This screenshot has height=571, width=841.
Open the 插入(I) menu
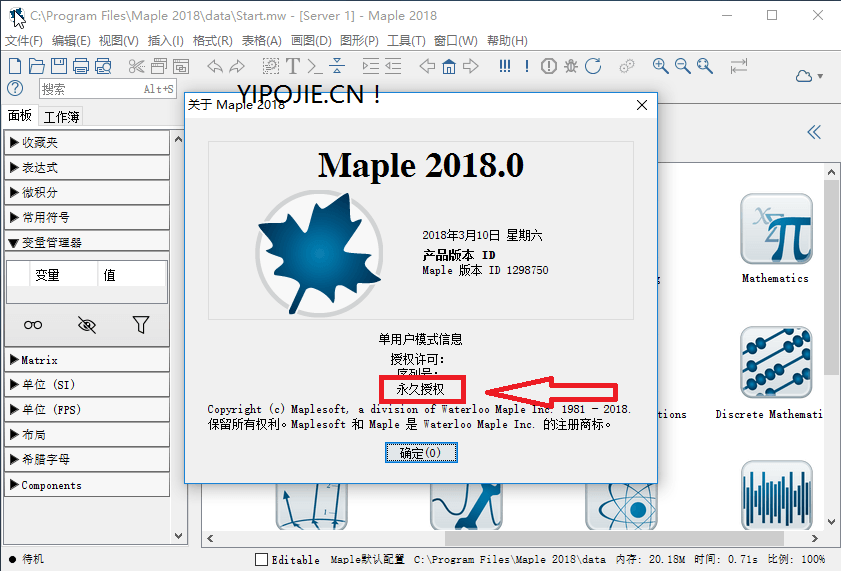pos(165,41)
